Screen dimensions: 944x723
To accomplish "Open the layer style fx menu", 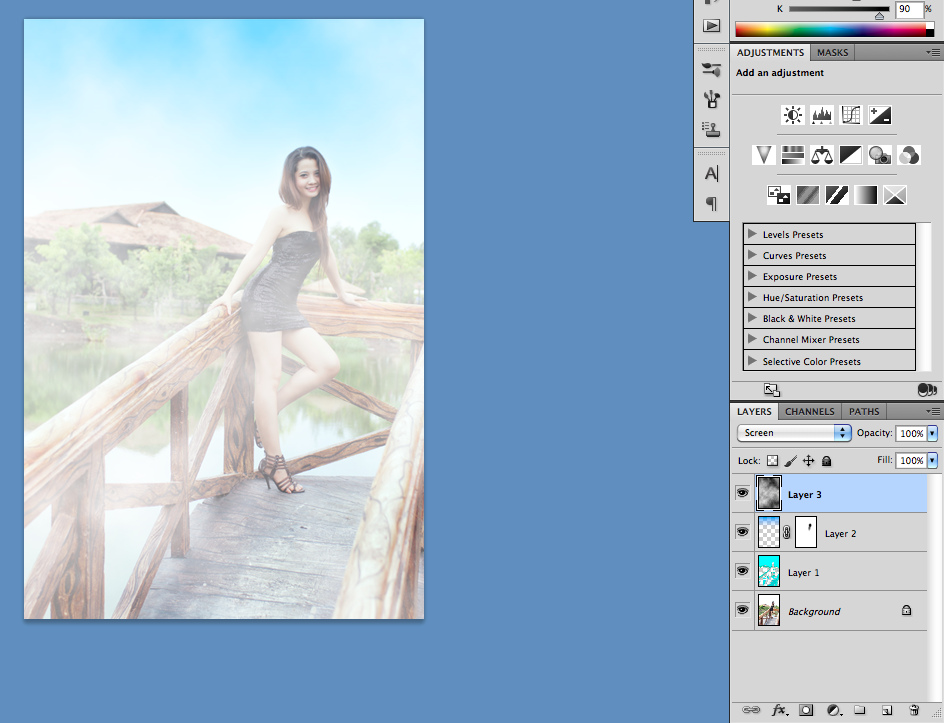I will (780, 710).
